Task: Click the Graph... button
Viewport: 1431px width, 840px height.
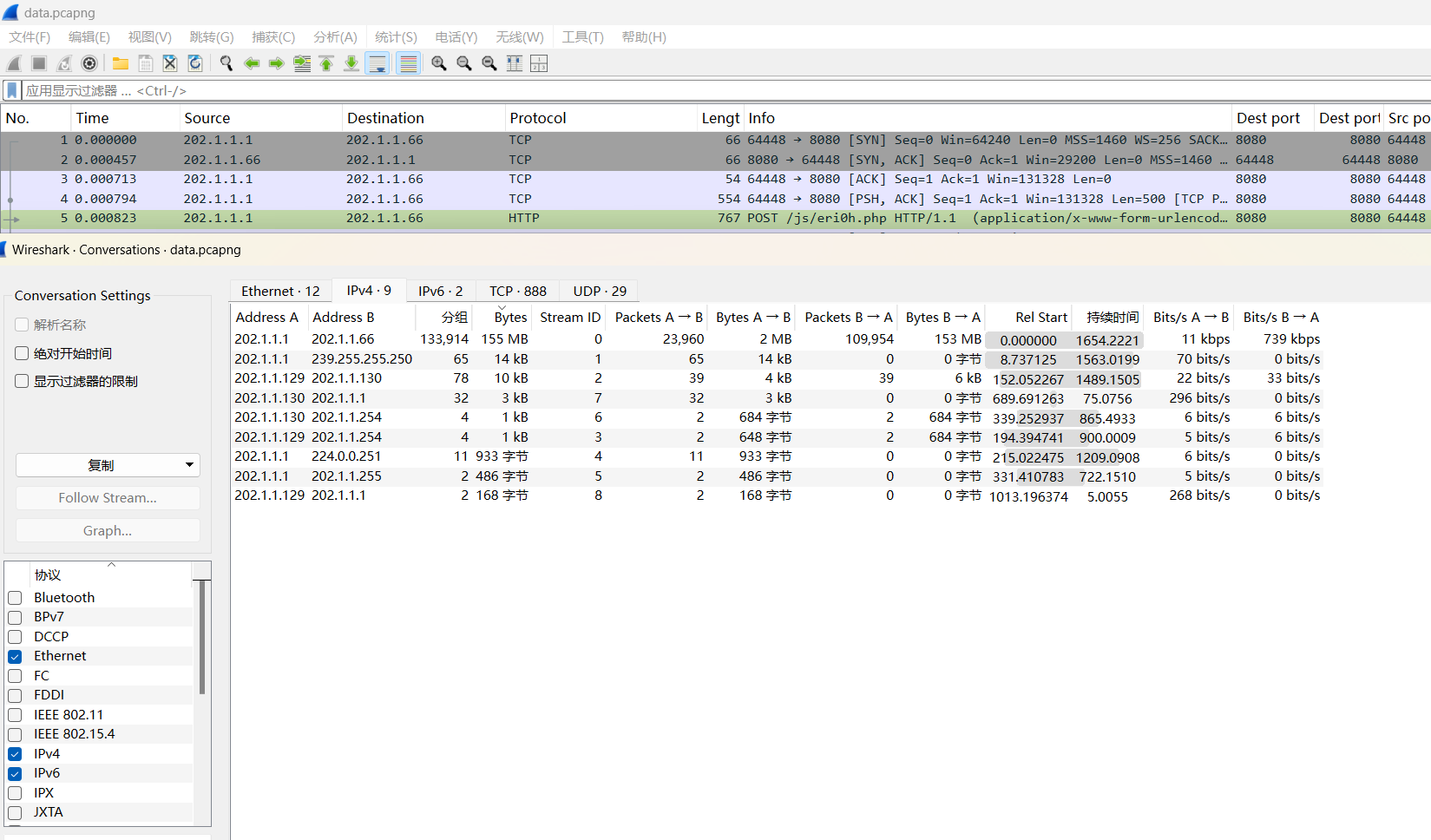Action: pyautogui.click(x=108, y=530)
